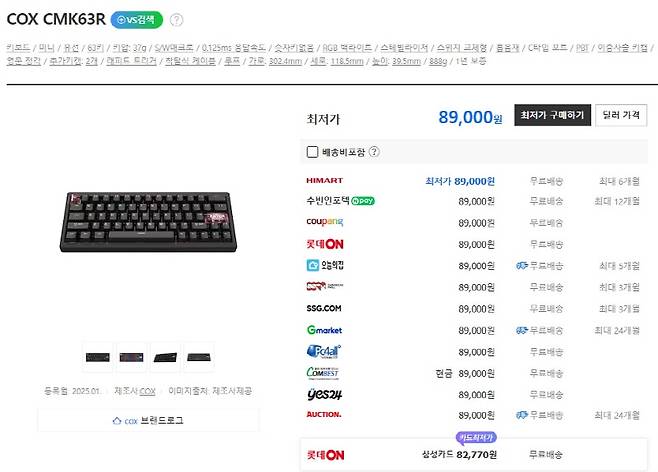
Task: Click the 최저가 구매하기 button
Action: [552, 115]
